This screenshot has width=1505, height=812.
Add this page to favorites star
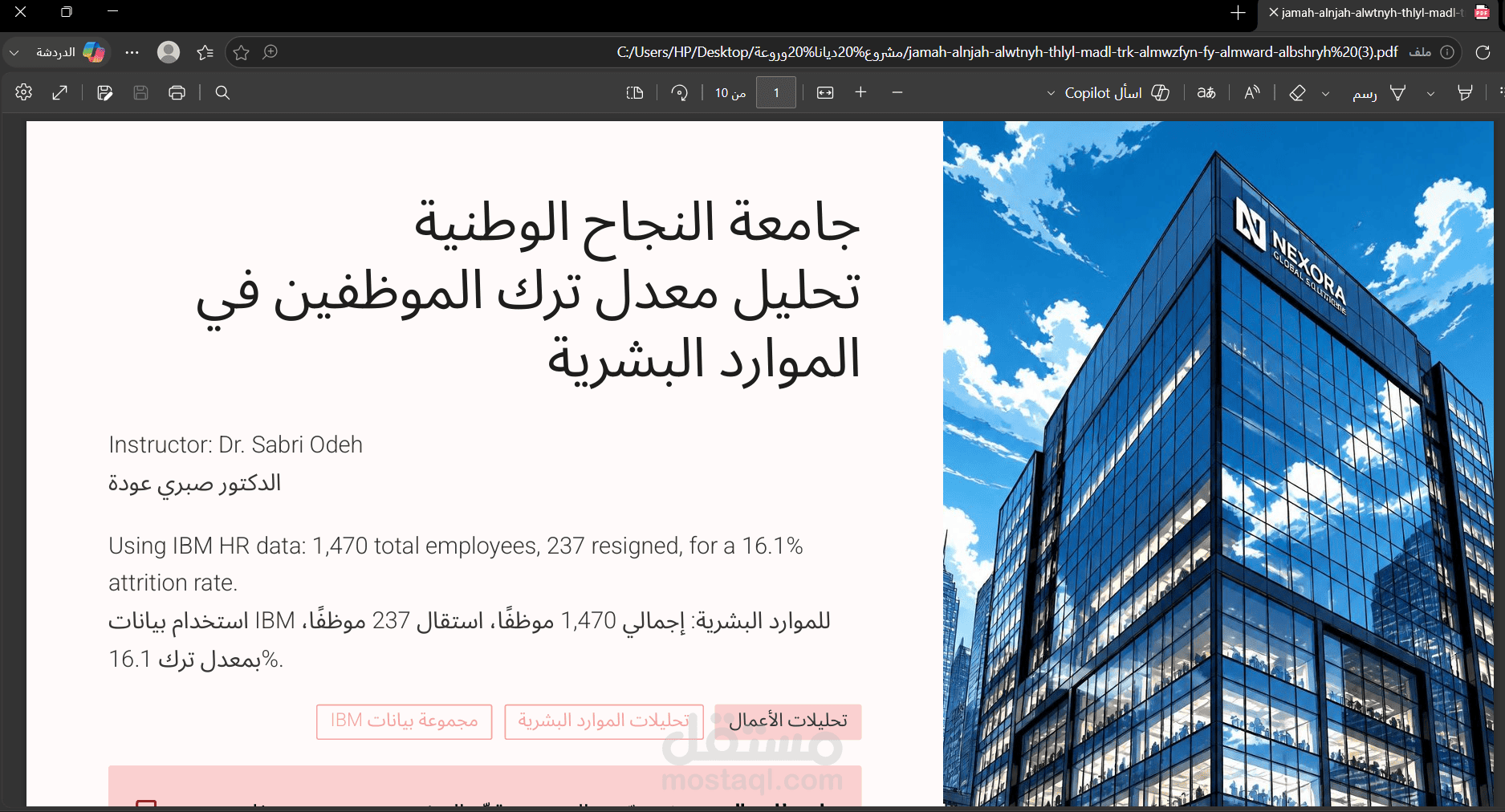242,52
